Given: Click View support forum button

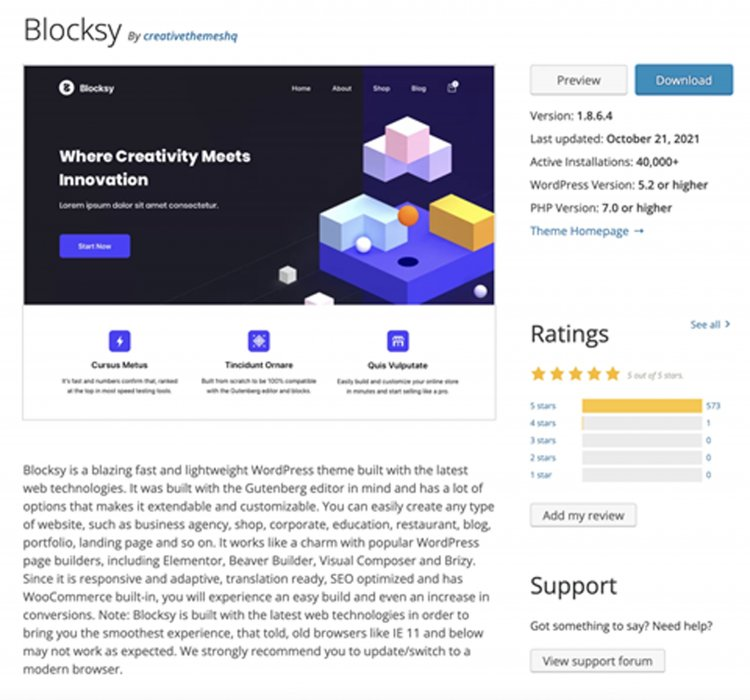Looking at the screenshot, I should point(597,661).
